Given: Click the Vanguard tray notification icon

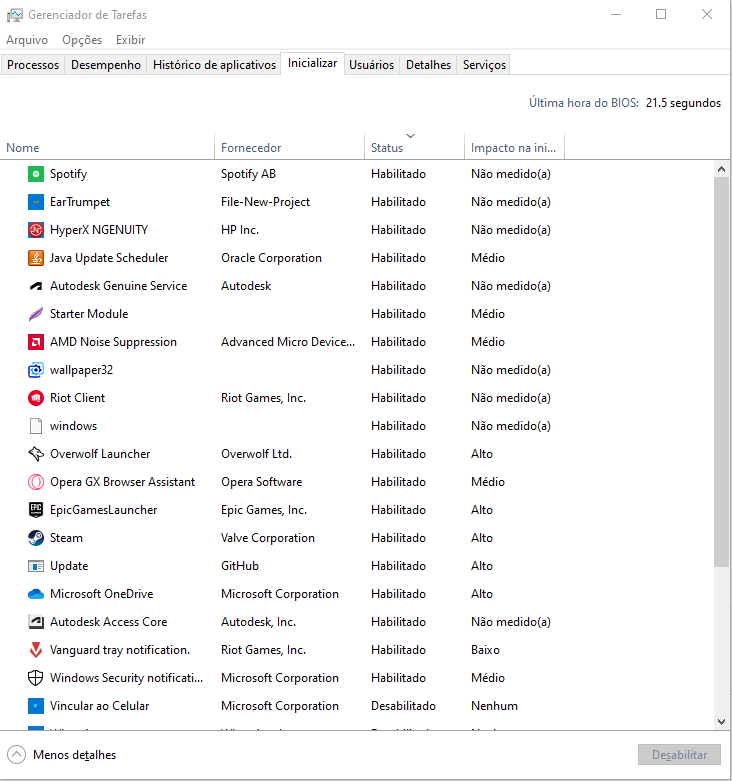Looking at the screenshot, I should 36,650.
